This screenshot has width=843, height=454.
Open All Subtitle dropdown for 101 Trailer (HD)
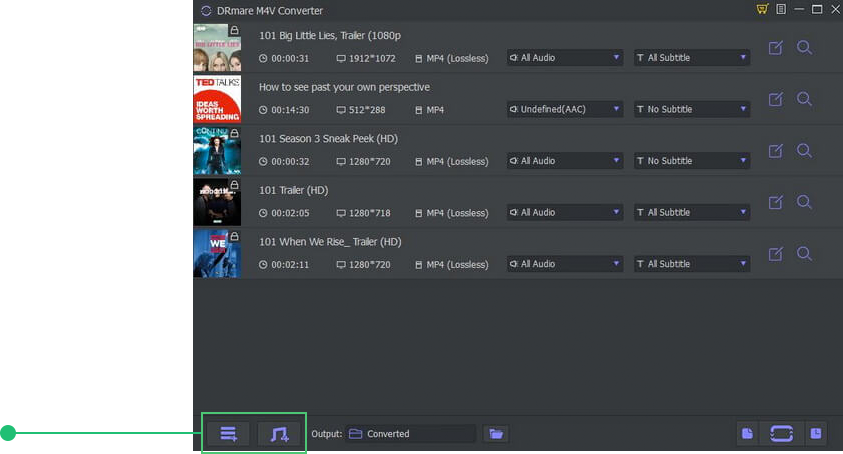692,212
